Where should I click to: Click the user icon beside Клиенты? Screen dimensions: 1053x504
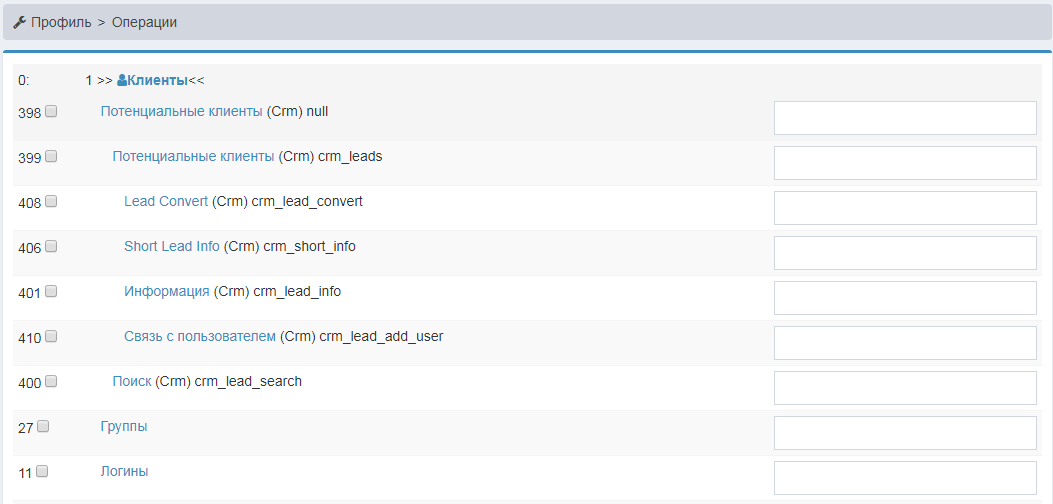pyautogui.click(x=122, y=80)
